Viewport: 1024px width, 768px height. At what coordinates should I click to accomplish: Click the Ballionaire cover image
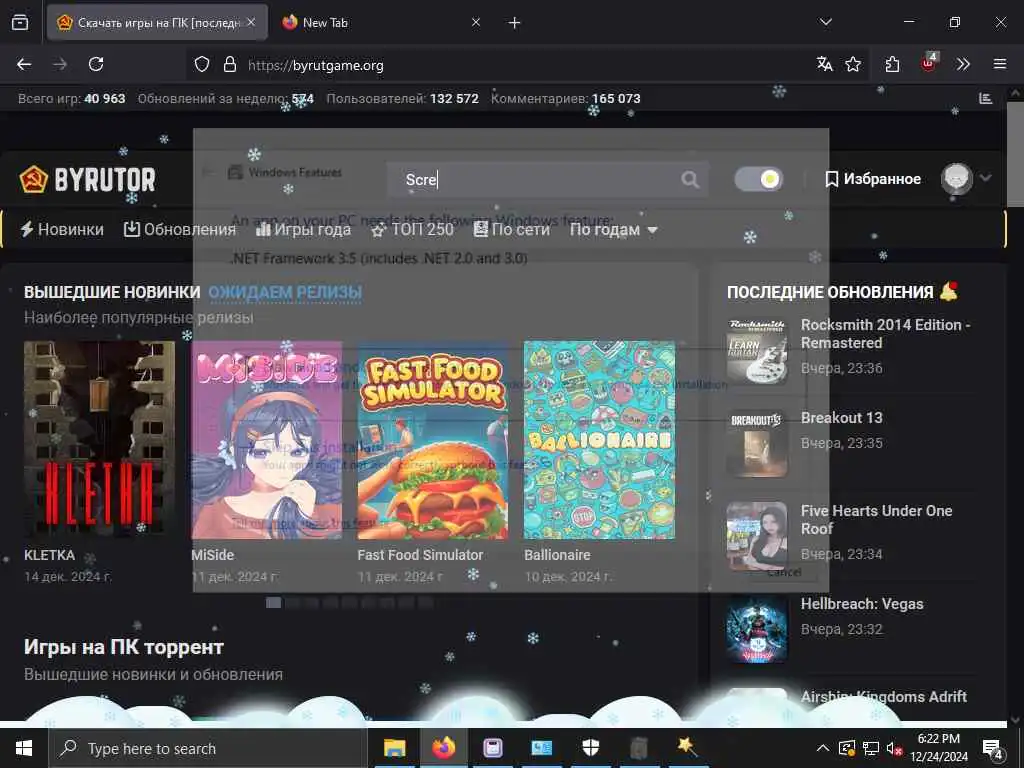tap(599, 440)
